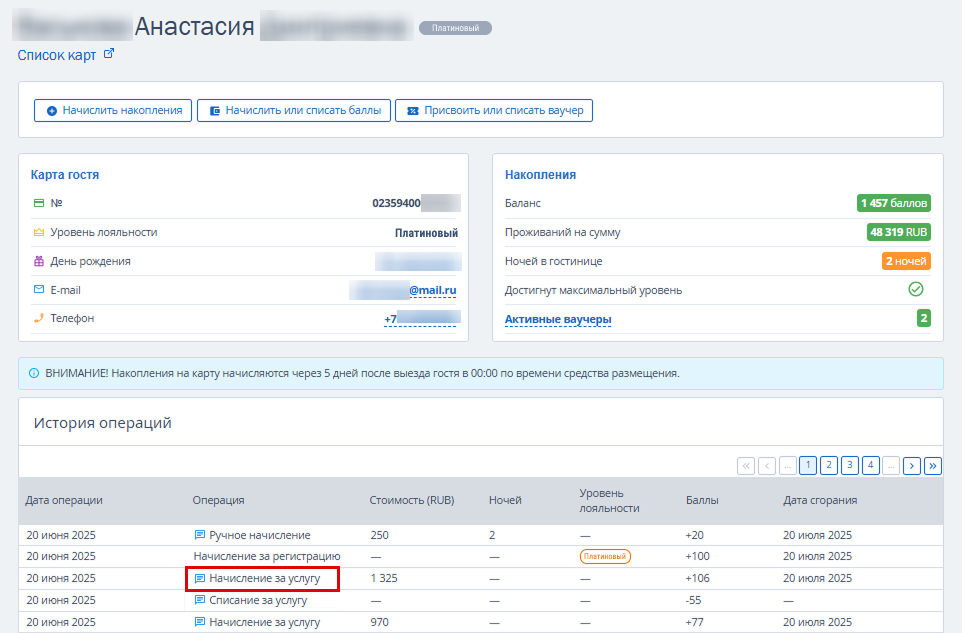The width and height of the screenshot is (962, 633).
Task: Jump to last page double arrow
Action: [933, 466]
